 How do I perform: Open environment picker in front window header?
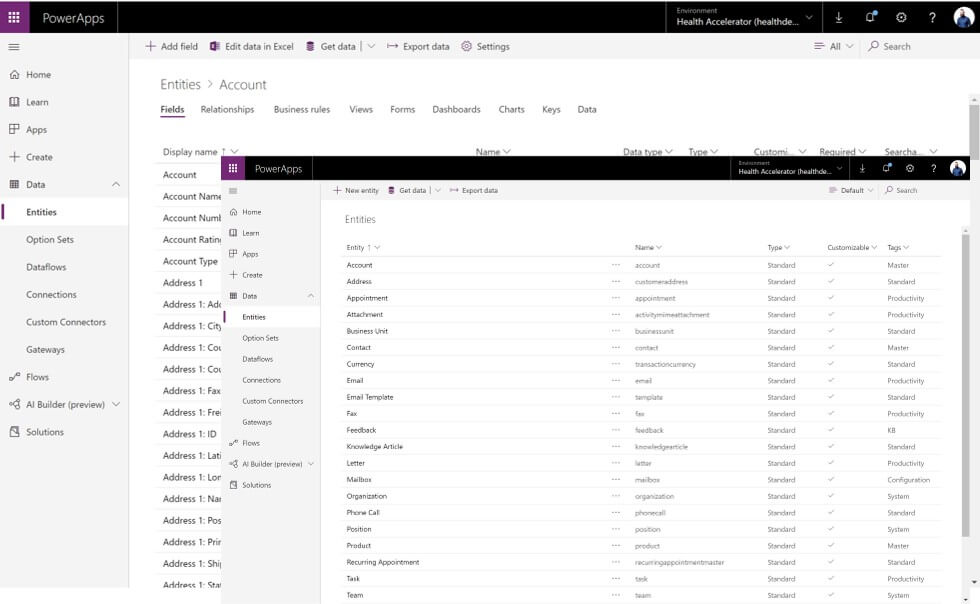pos(791,168)
